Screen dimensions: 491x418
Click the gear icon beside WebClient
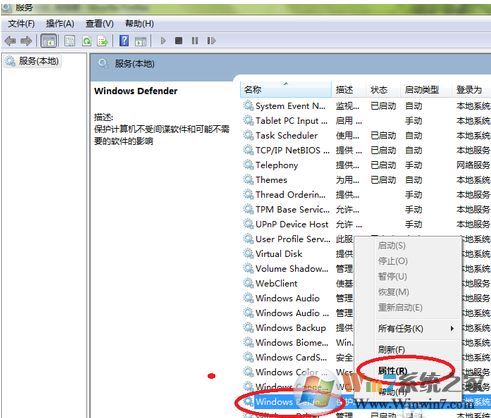tap(248, 283)
